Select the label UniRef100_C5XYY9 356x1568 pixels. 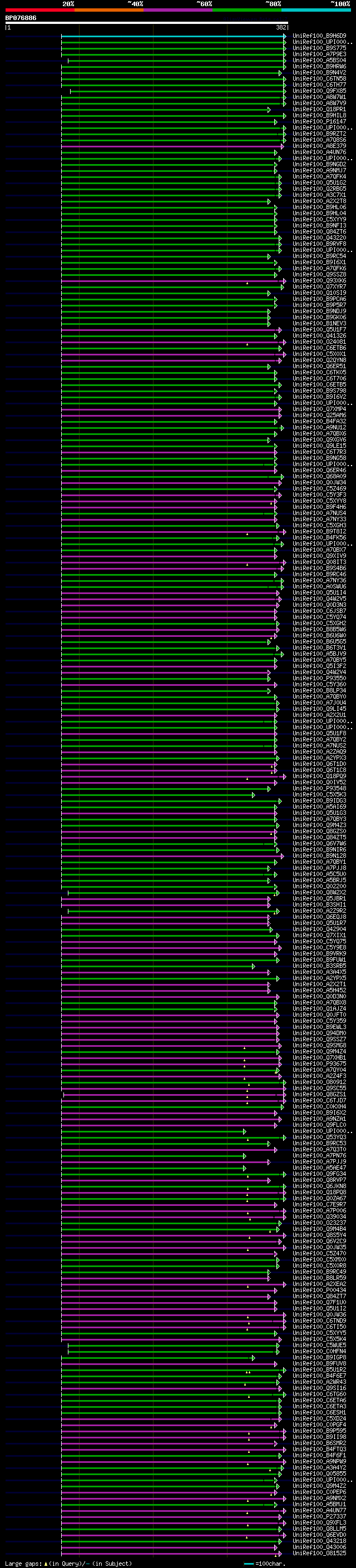319,220
